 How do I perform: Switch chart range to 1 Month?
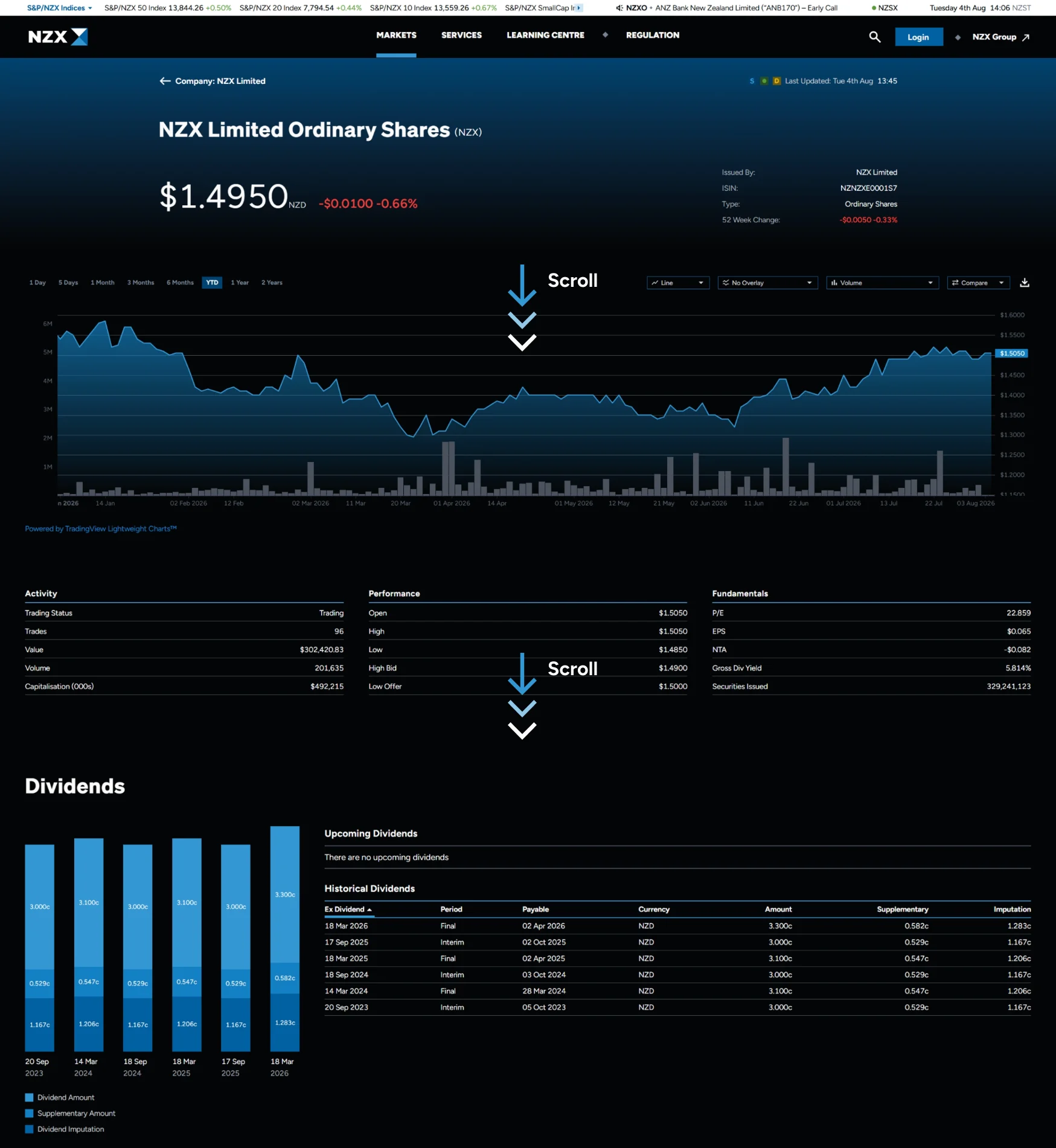pos(103,283)
